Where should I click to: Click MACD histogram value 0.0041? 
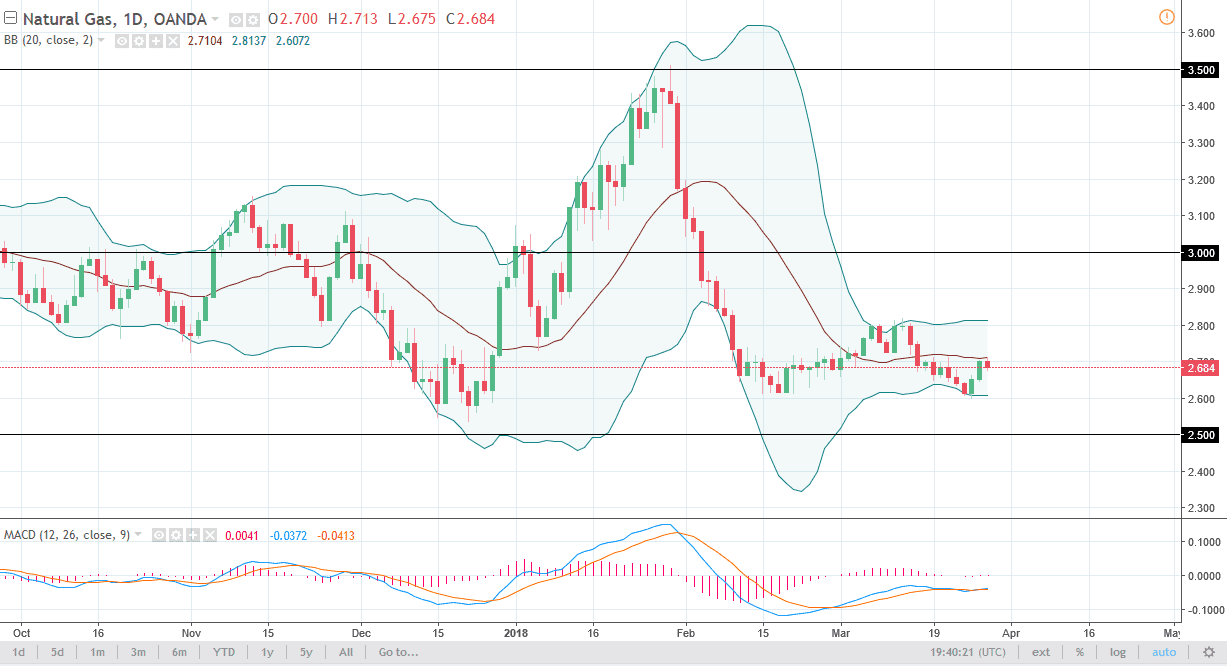[241, 535]
